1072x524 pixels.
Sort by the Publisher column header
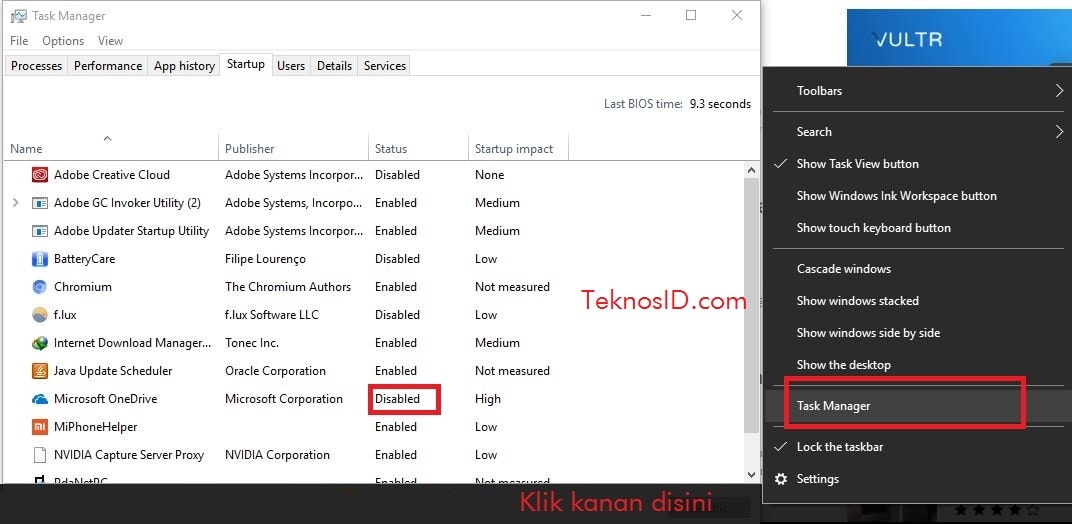pyautogui.click(x=293, y=148)
